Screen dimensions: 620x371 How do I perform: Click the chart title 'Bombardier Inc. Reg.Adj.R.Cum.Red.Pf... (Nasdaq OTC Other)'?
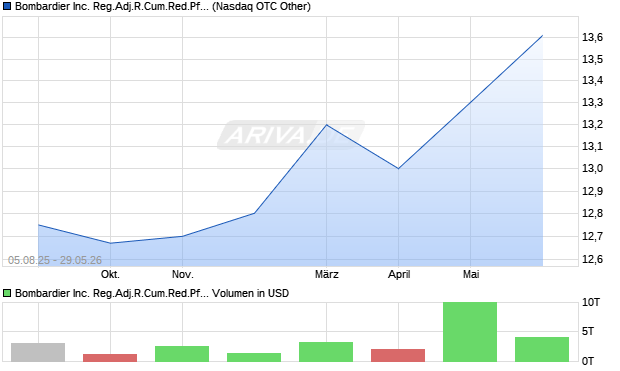(163, 6)
